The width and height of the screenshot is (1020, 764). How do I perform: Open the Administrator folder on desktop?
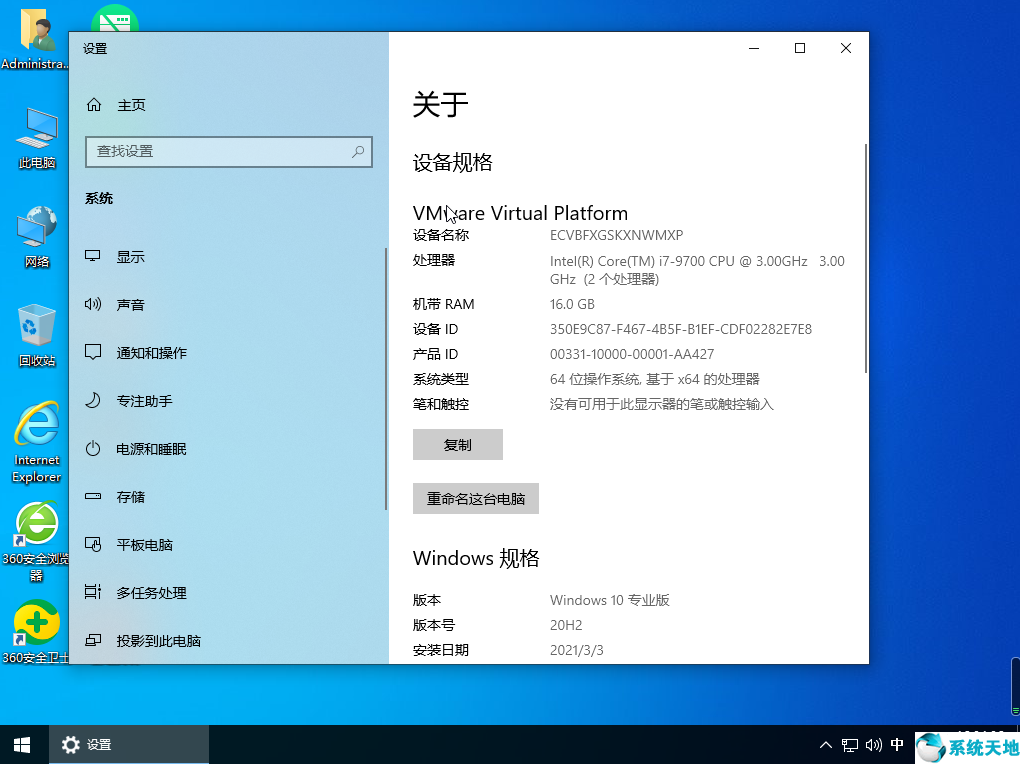coord(34,38)
